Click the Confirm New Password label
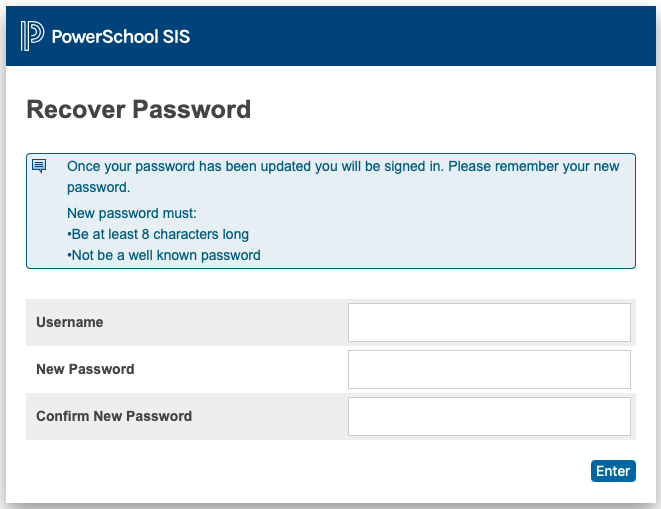Viewport: 661px width, 509px height. click(x=114, y=416)
